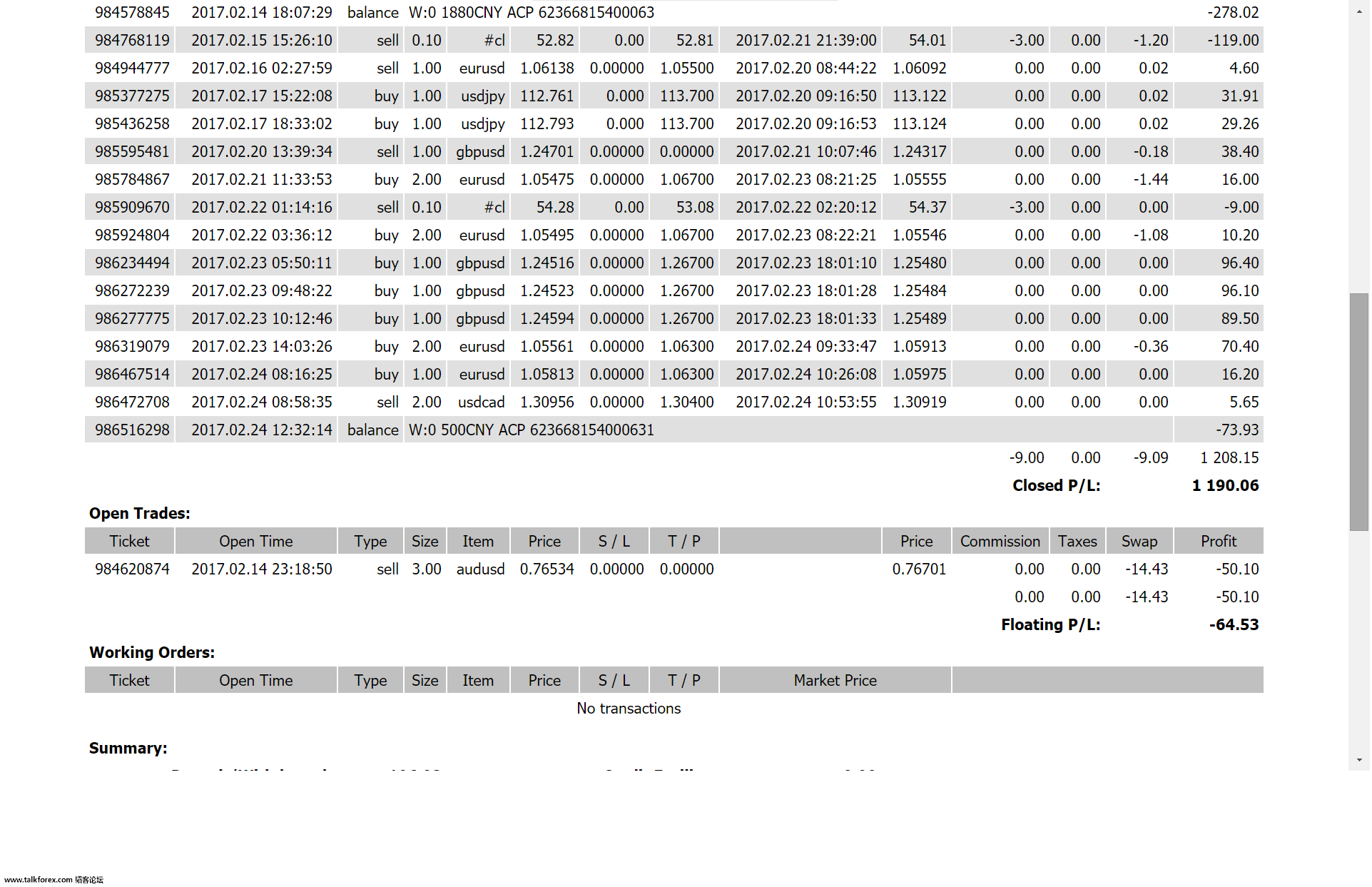Click the vertical scrollbar thumb
The width and height of the screenshot is (1372, 887).
tap(1358, 412)
